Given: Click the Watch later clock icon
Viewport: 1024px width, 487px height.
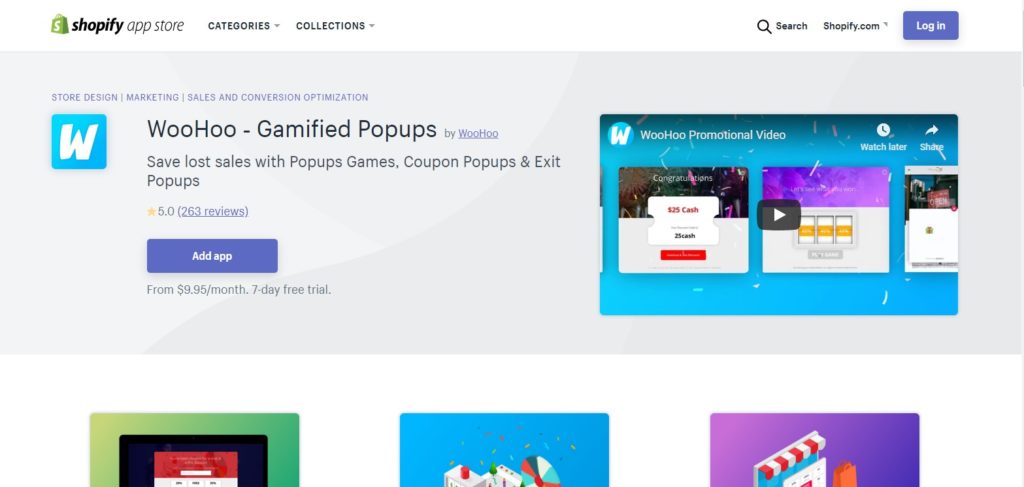Looking at the screenshot, I should (883, 130).
